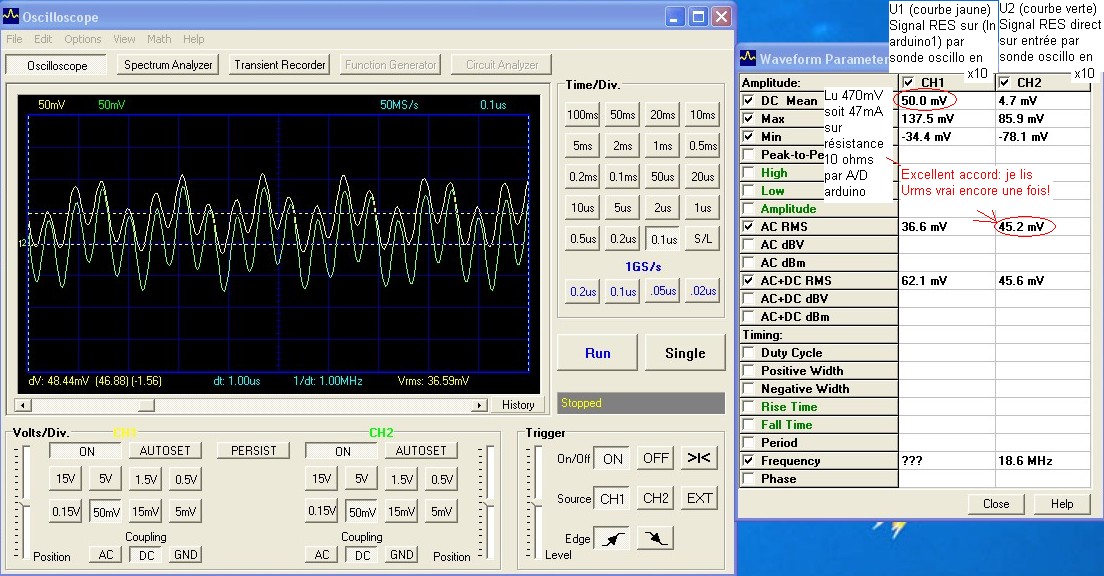The width and height of the screenshot is (1104, 576).
Task: Click history scrollbar thumb
Action: click(x=146, y=405)
